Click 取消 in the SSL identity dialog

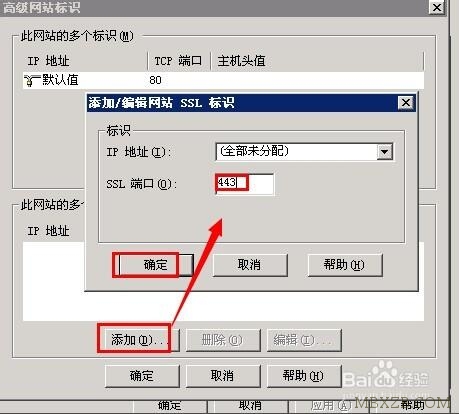click(x=250, y=265)
